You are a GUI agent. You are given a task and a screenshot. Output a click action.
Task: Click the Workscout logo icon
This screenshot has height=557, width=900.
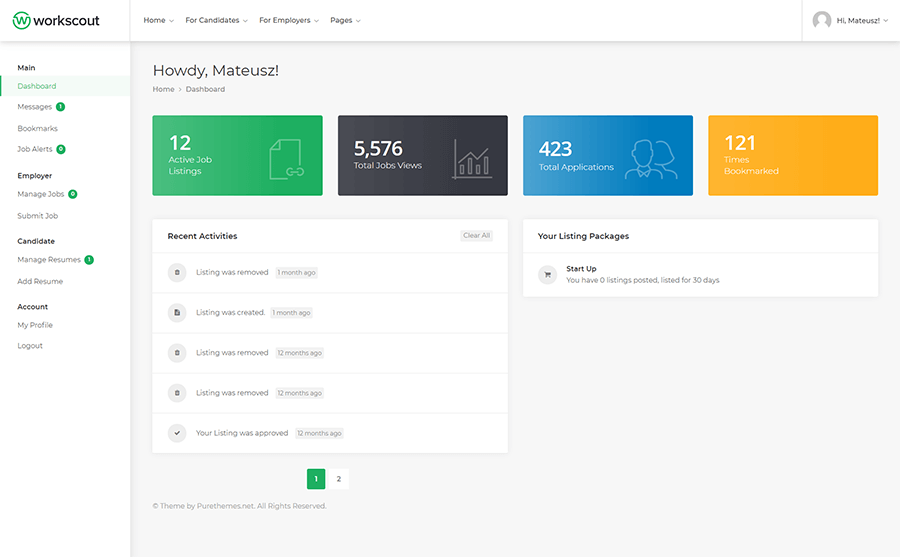pos(21,20)
